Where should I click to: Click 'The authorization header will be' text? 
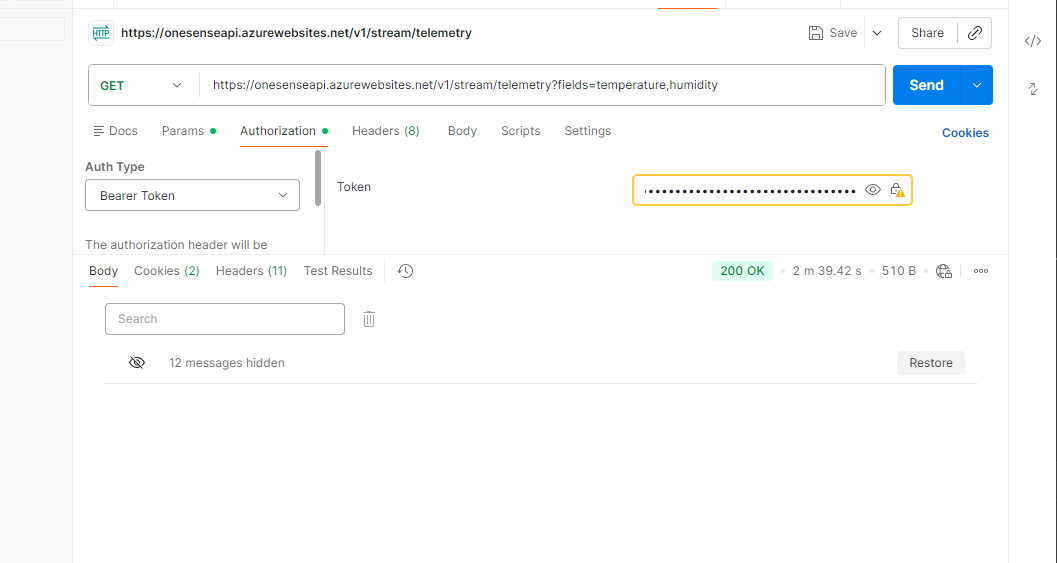coord(176,245)
